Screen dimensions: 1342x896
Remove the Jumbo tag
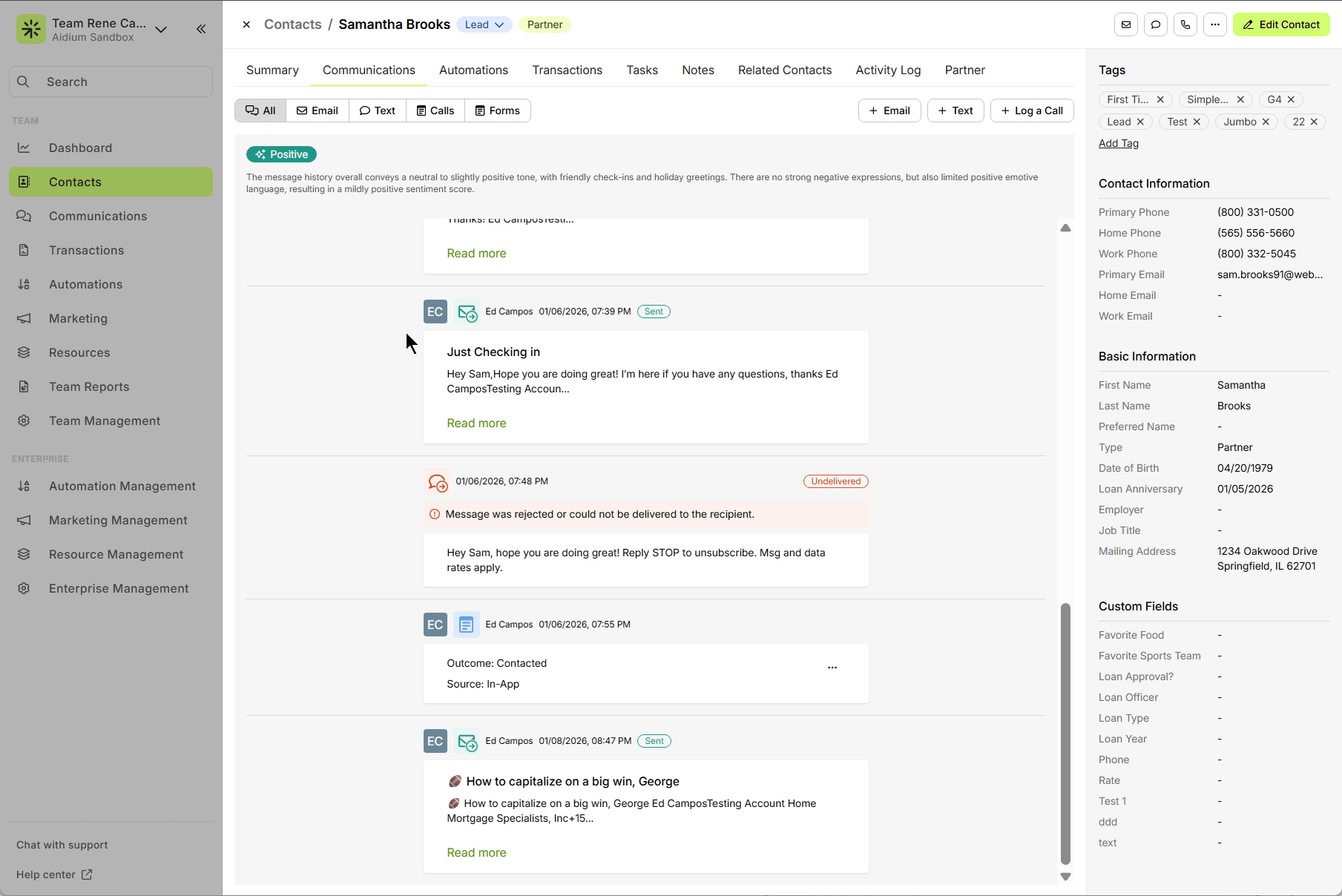pos(1266,122)
